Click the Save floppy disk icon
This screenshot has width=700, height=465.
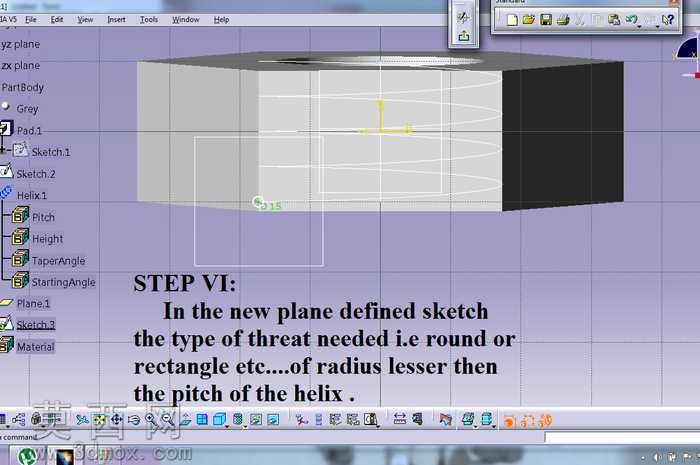tap(546, 20)
